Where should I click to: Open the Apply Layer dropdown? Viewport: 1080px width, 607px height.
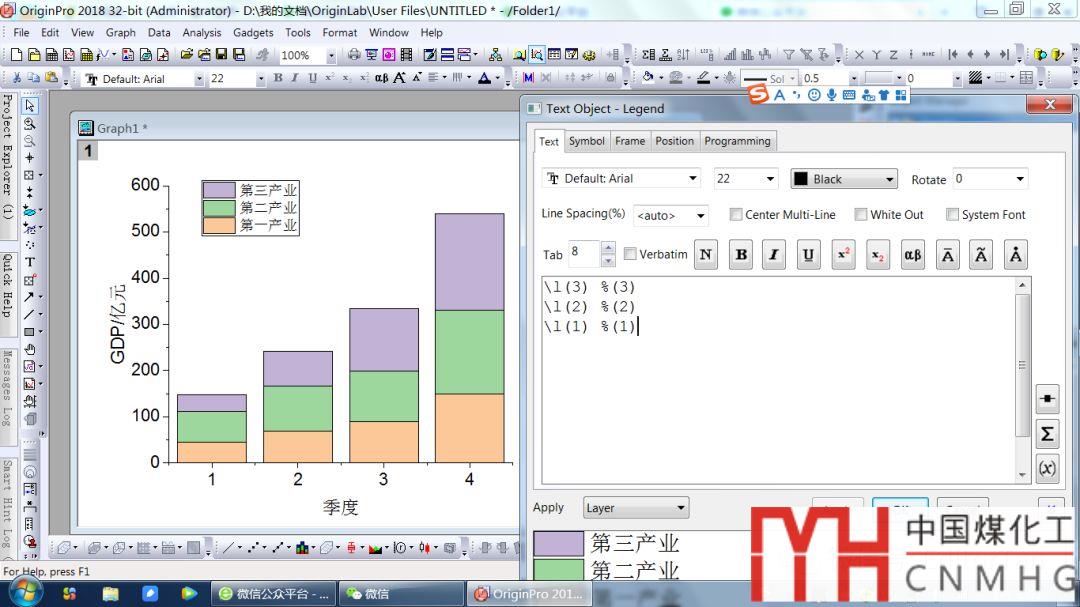point(636,508)
